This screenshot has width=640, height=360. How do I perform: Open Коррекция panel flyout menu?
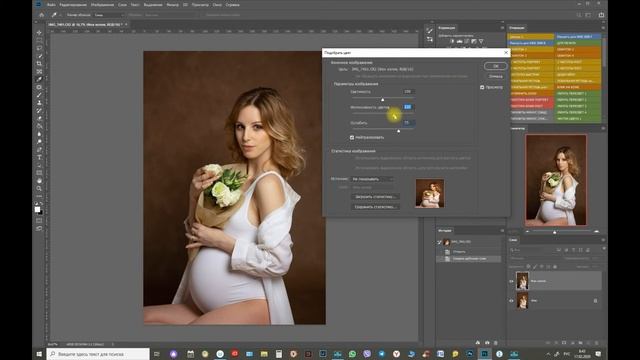pyautogui.click(x=502, y=28)
